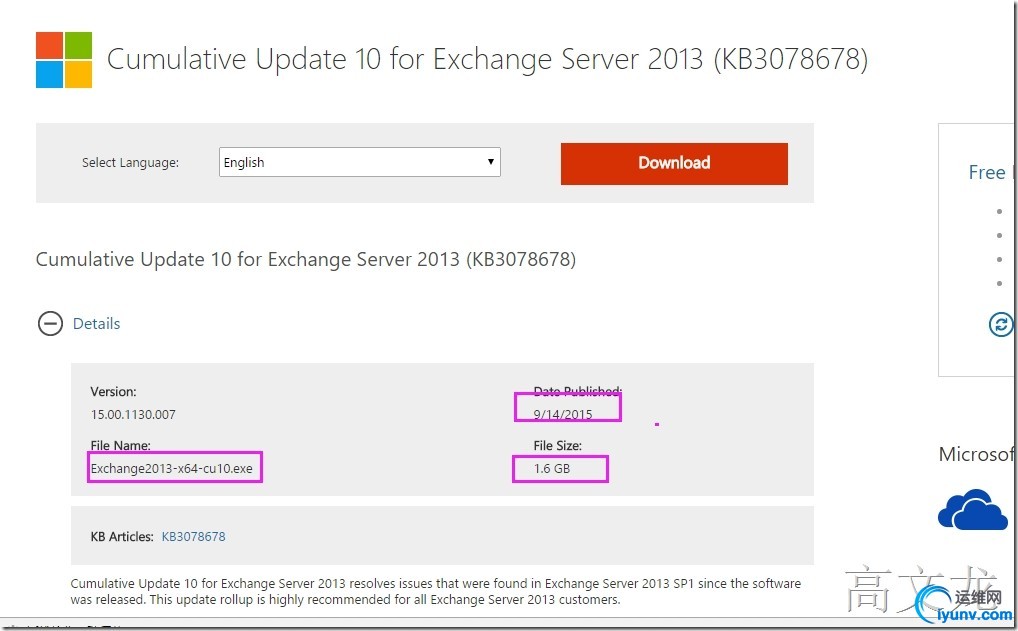
Task: Click the Cumulative Update 10 page title
Action: click(x=487, y=59)
